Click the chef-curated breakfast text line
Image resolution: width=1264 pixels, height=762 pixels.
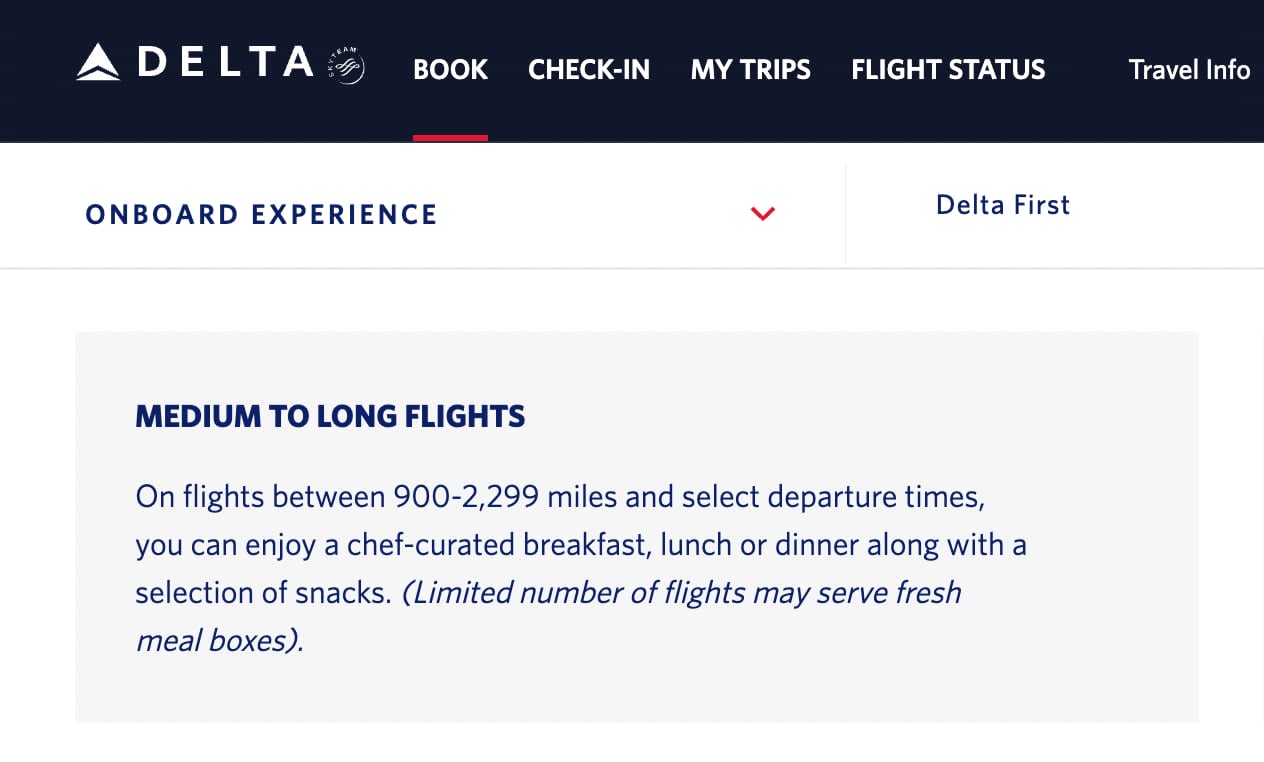point(580,545)
